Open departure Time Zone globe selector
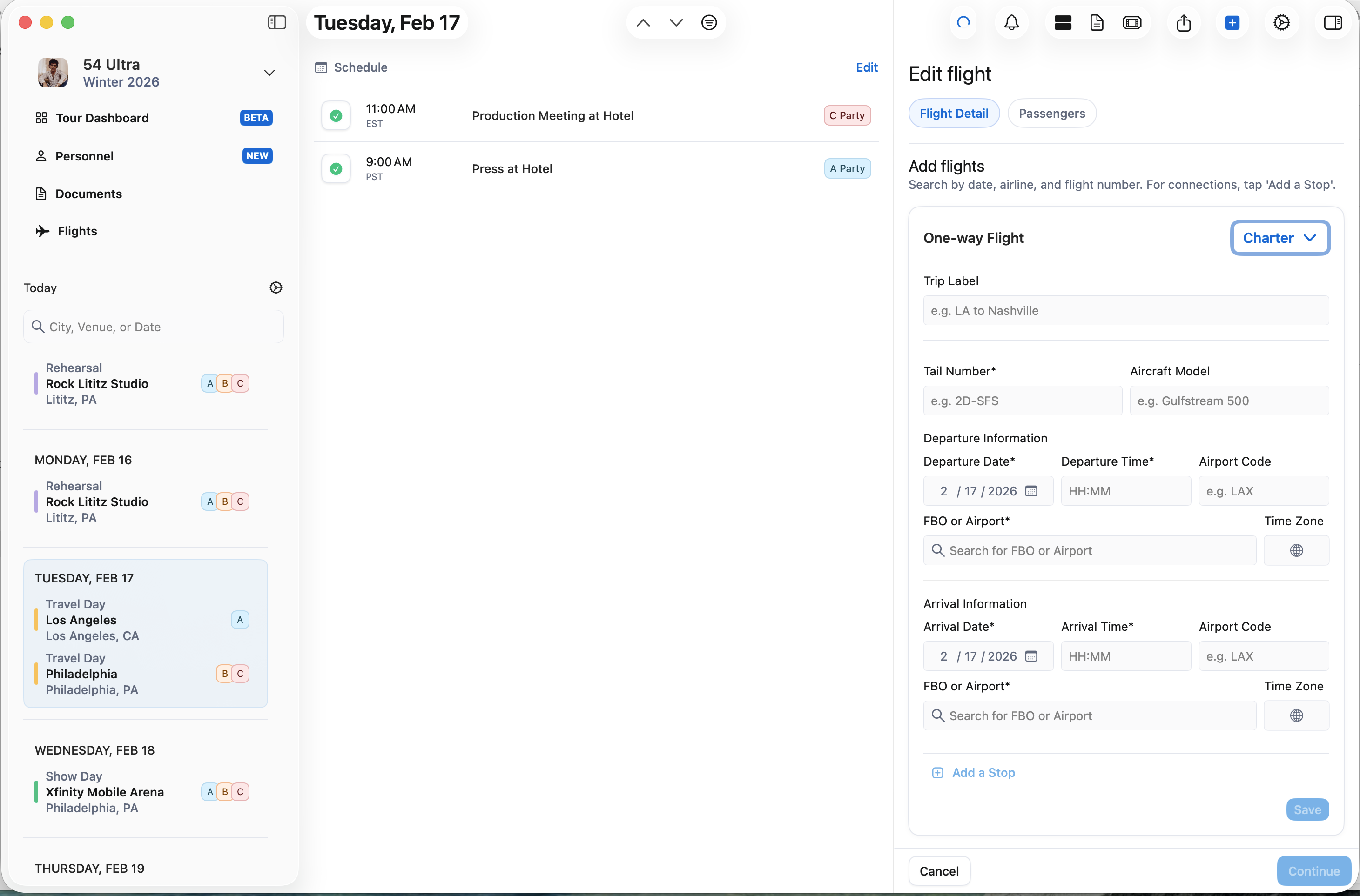The height and width of the screenshot is (896, 1360). (1296, 550)
